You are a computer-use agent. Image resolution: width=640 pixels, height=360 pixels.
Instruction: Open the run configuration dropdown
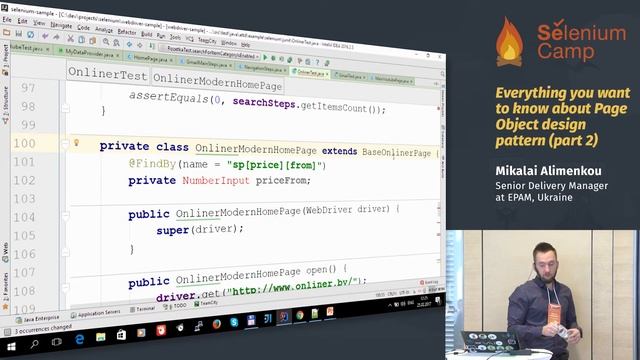(x=210, y=52)
